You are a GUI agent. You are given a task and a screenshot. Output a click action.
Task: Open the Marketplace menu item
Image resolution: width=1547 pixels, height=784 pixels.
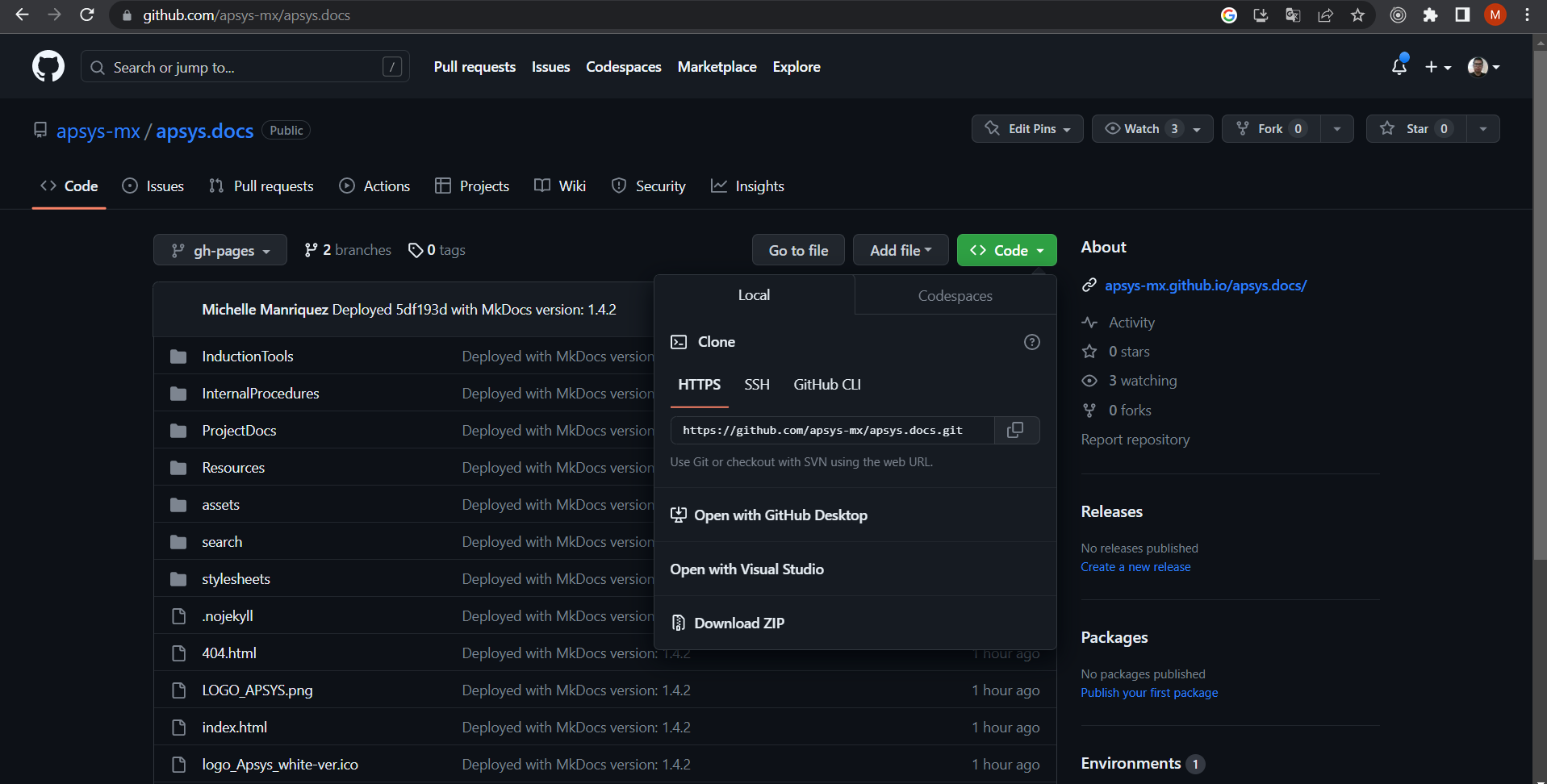[x=717, y=67]
